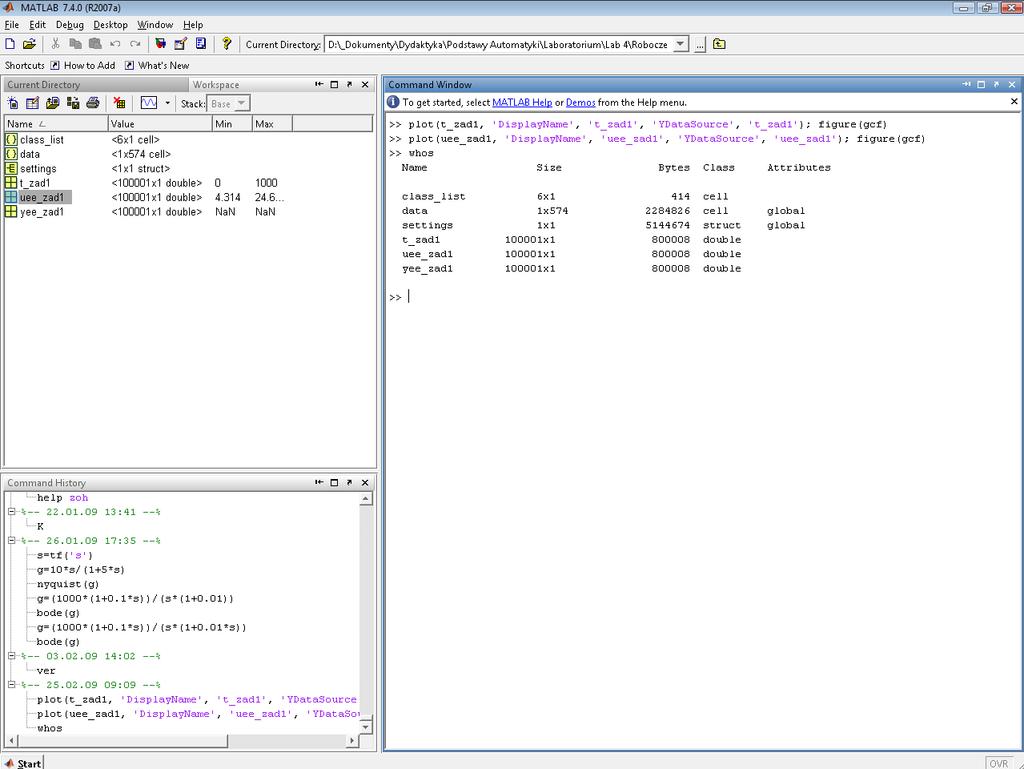The height and width of the screenshot is (769, 1024).
Task: Select the uee_zad1 variable
Action: 42,197
